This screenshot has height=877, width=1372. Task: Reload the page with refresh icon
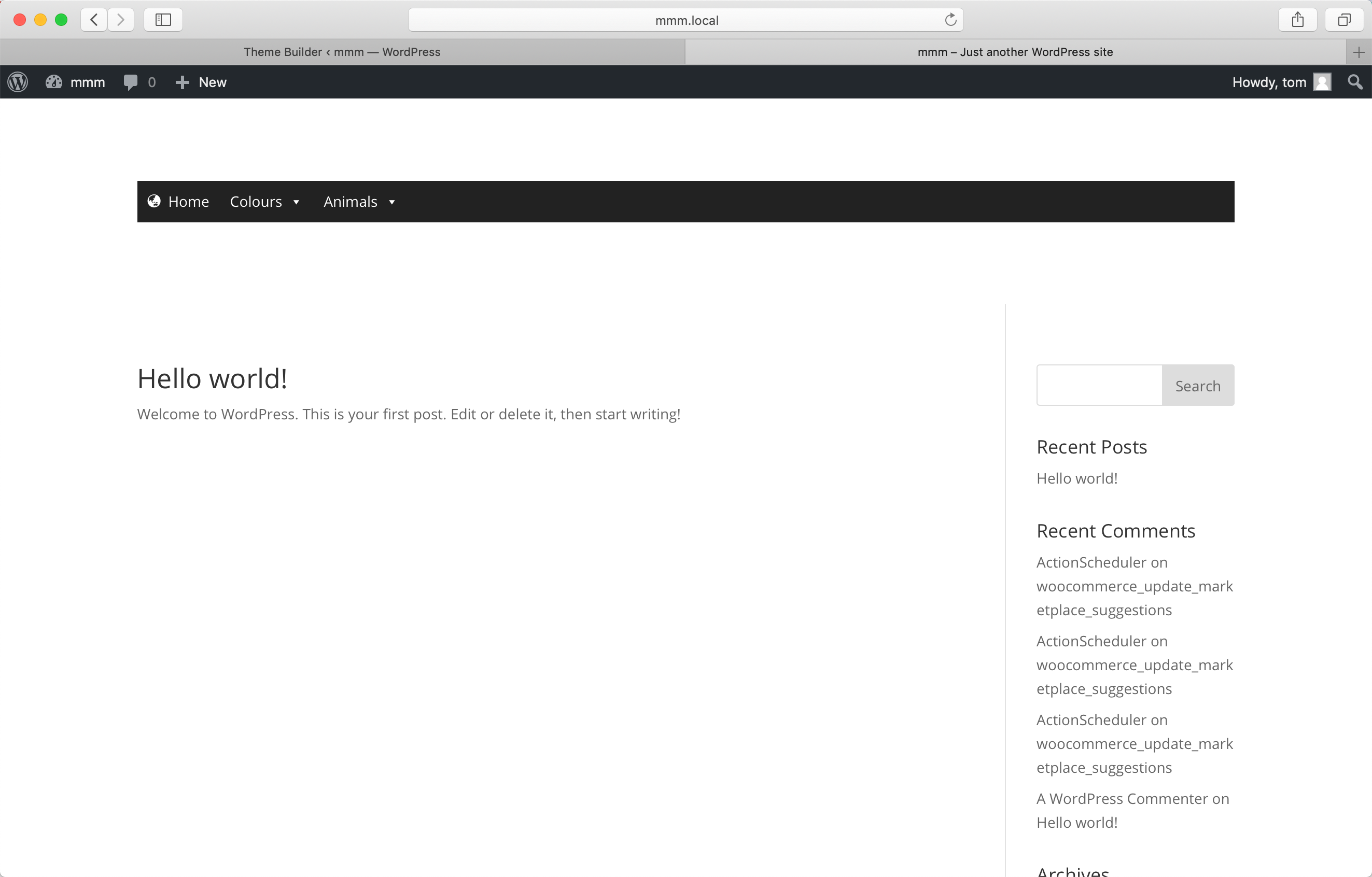pos(950,20)
